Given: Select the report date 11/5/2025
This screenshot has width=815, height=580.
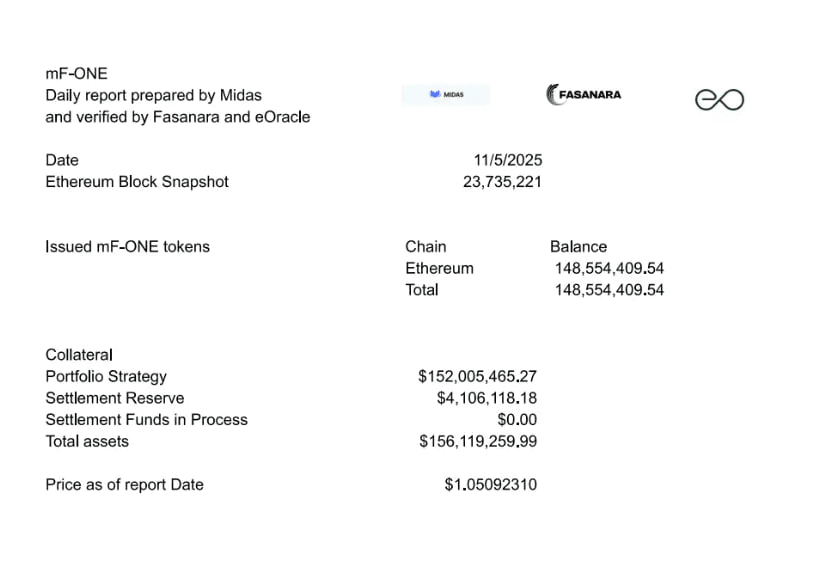Looking at the screenshot, I should click(x=508, y=160).
